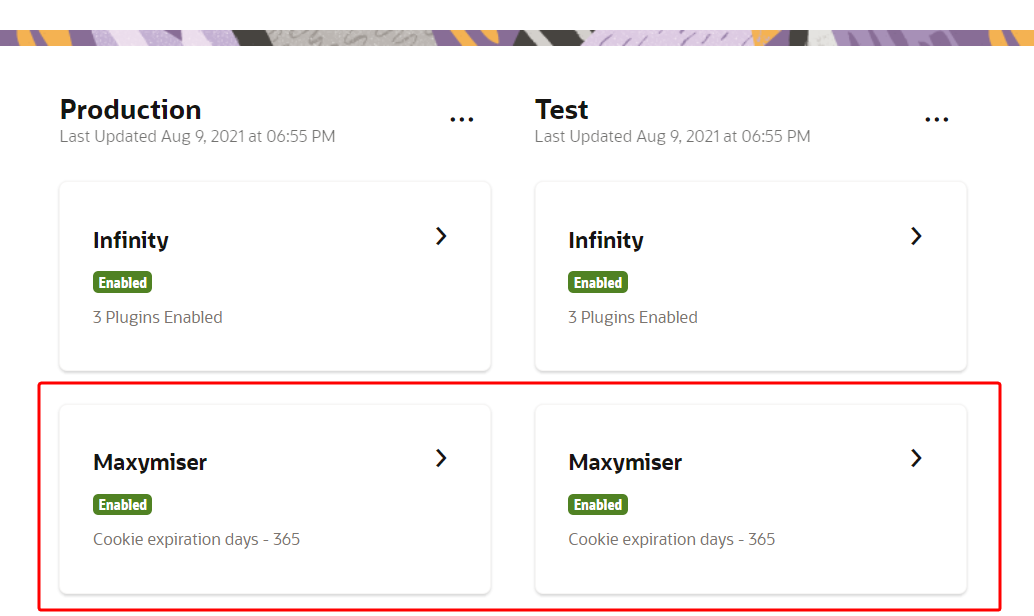The image size is (1034, 616).
Task: Click the Test Maxymiser chevron arrow
Action: 916,458
